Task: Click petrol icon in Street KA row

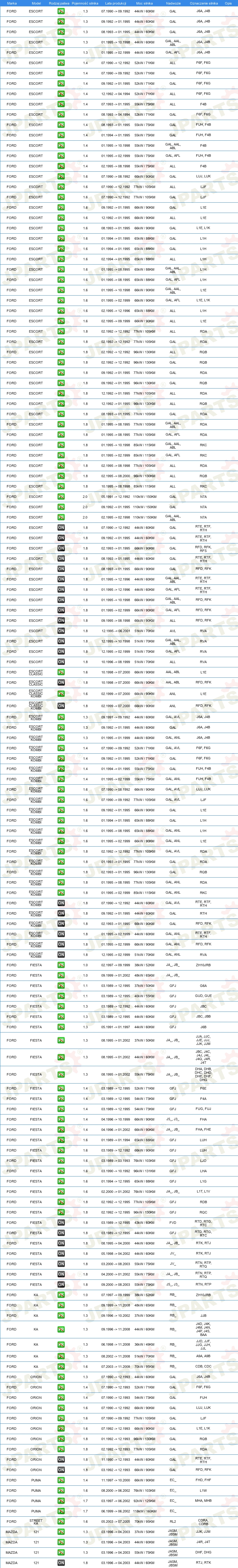Action: pos(61,1521)
